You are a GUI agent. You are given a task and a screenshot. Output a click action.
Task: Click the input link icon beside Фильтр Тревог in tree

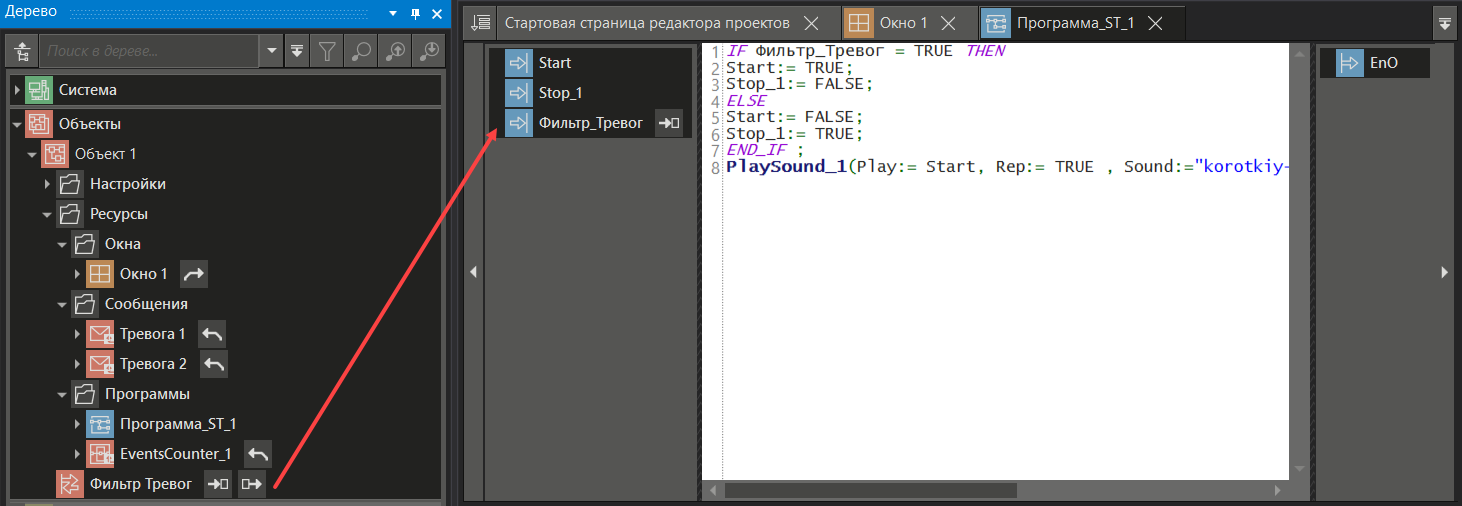[x=218, y=484]
